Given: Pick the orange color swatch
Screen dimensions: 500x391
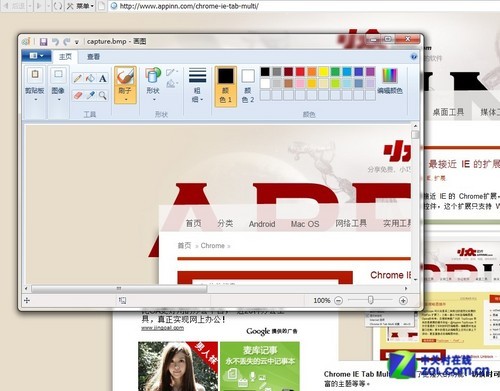Looking at the screenshot, I should pyautogui.click(x=312, y=72).
